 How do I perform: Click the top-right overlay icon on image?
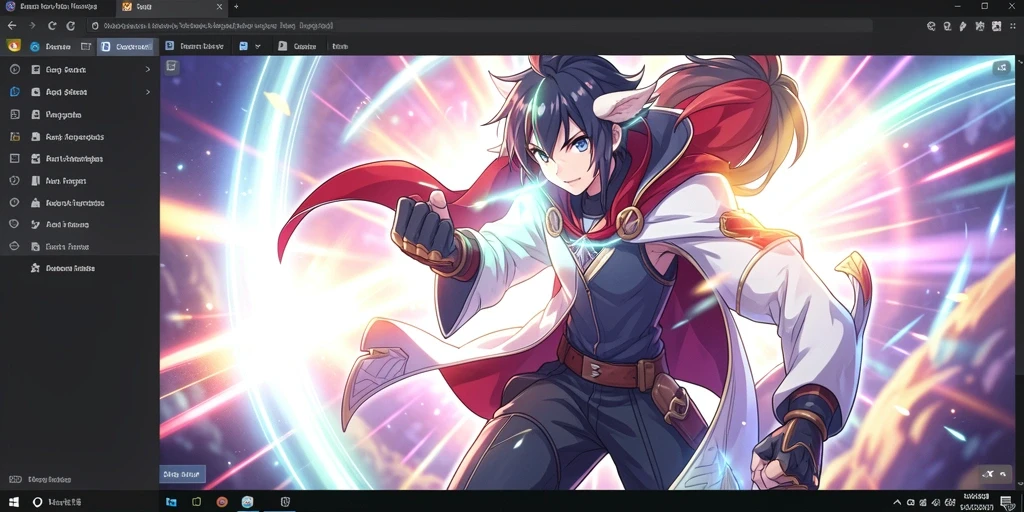1001,68
